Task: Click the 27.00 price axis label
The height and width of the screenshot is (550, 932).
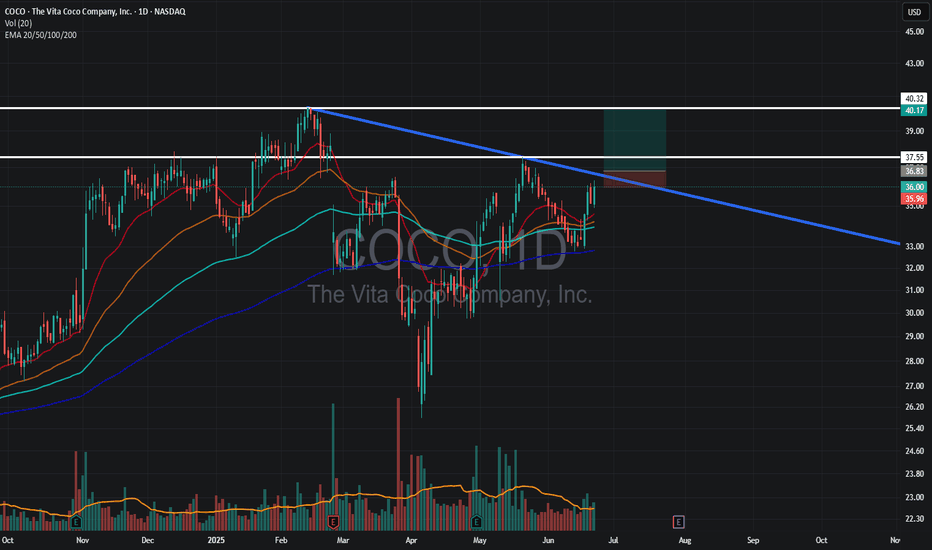Action: coord(914,386)
